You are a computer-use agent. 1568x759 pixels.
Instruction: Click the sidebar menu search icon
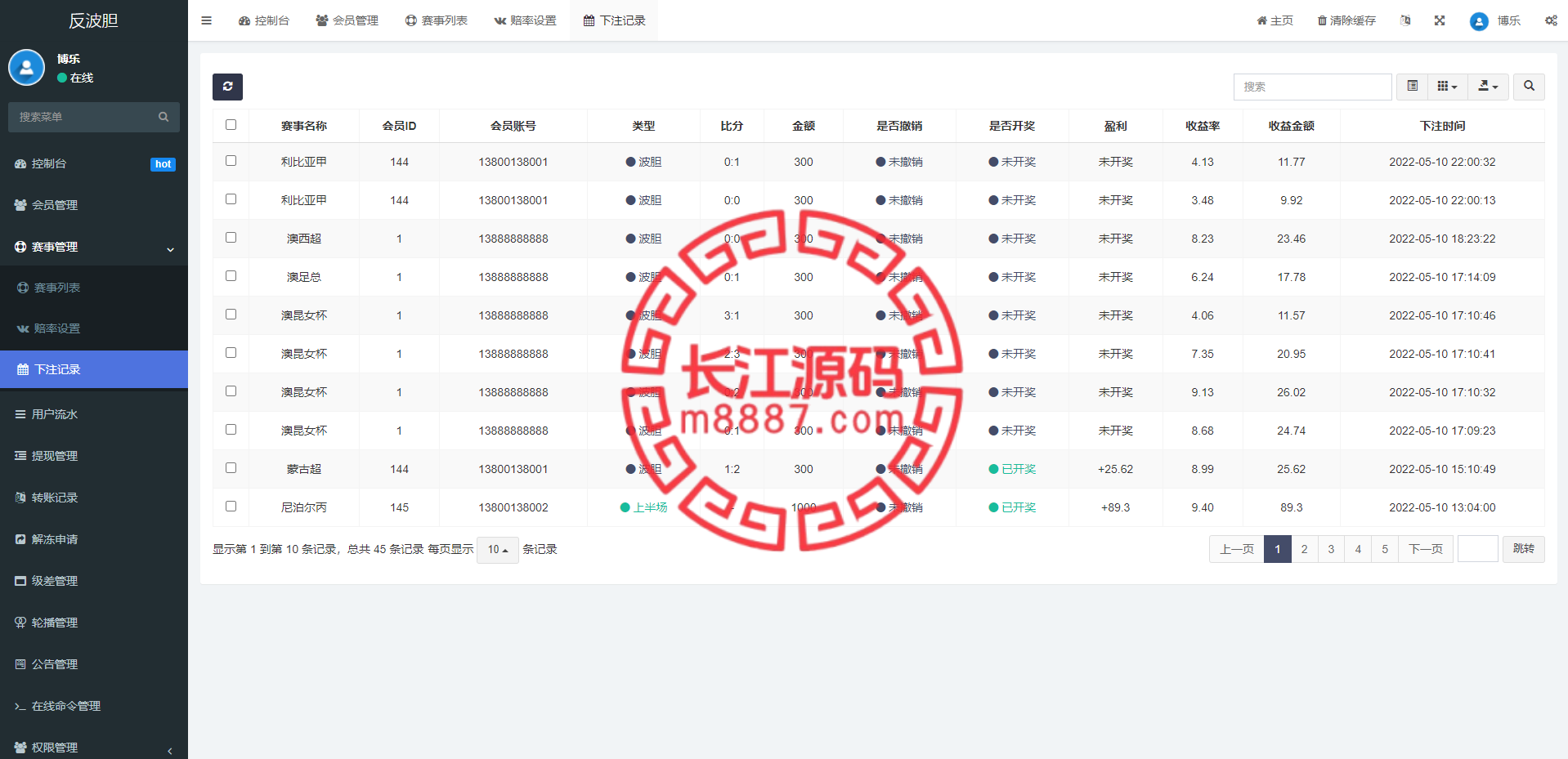pyautogui.click(x=164, y=117)
